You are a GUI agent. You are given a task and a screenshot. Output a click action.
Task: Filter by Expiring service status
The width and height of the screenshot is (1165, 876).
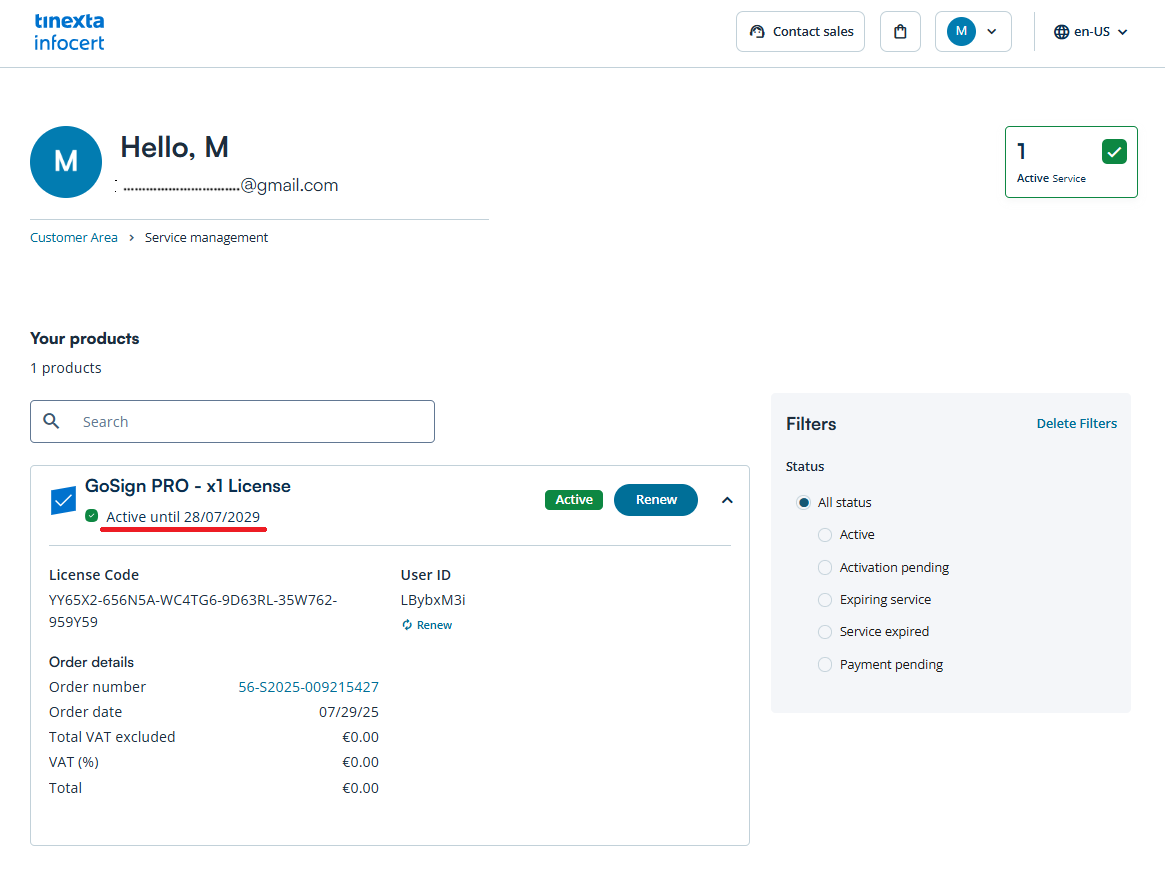825,600
